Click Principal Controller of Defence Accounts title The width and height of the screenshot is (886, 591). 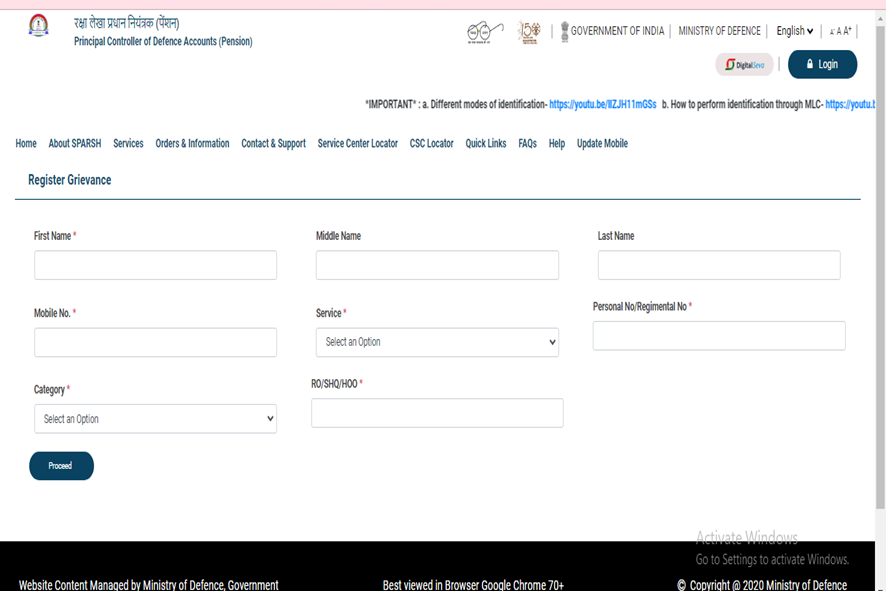coord(163,41)
